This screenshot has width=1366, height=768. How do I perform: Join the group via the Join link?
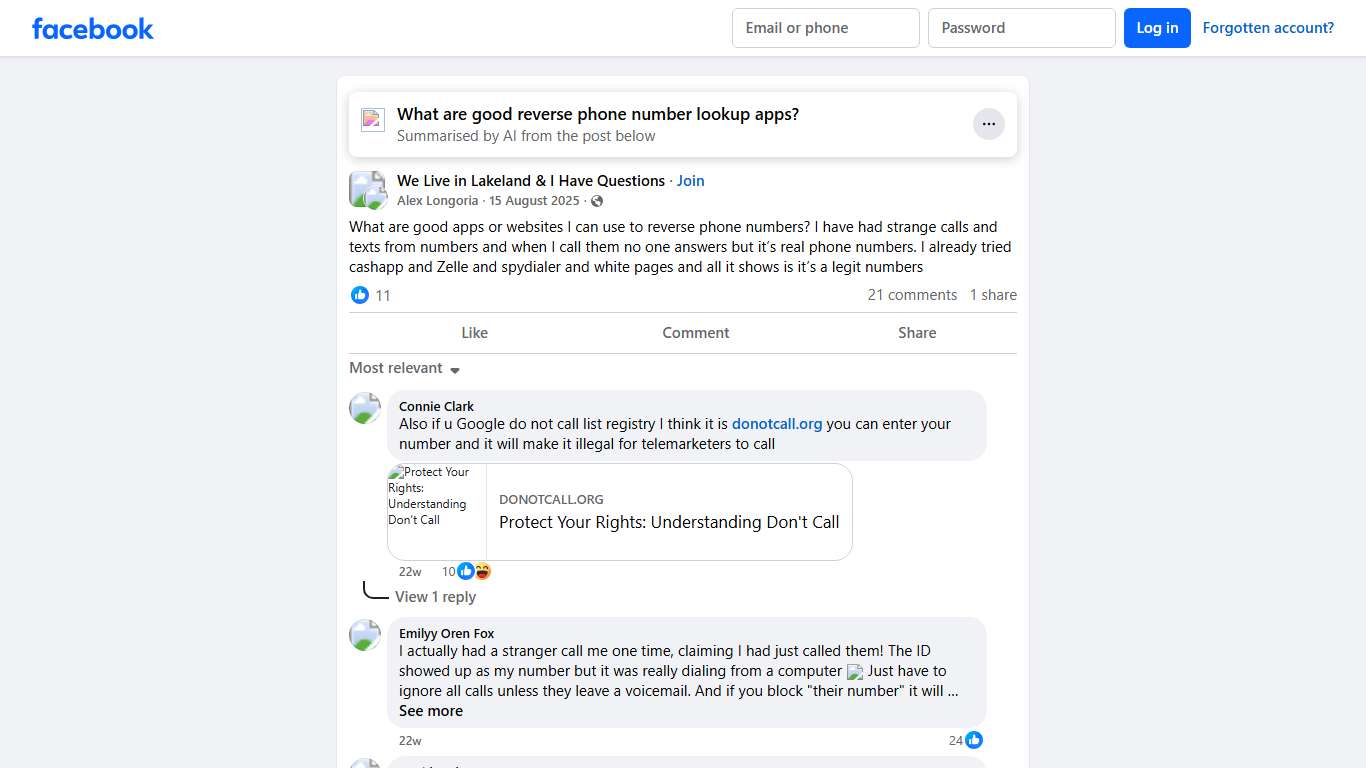[690, 181]
